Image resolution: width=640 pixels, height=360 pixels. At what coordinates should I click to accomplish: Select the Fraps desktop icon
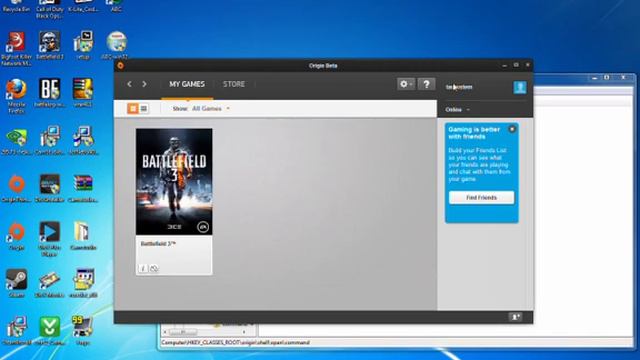coord(83,331)
